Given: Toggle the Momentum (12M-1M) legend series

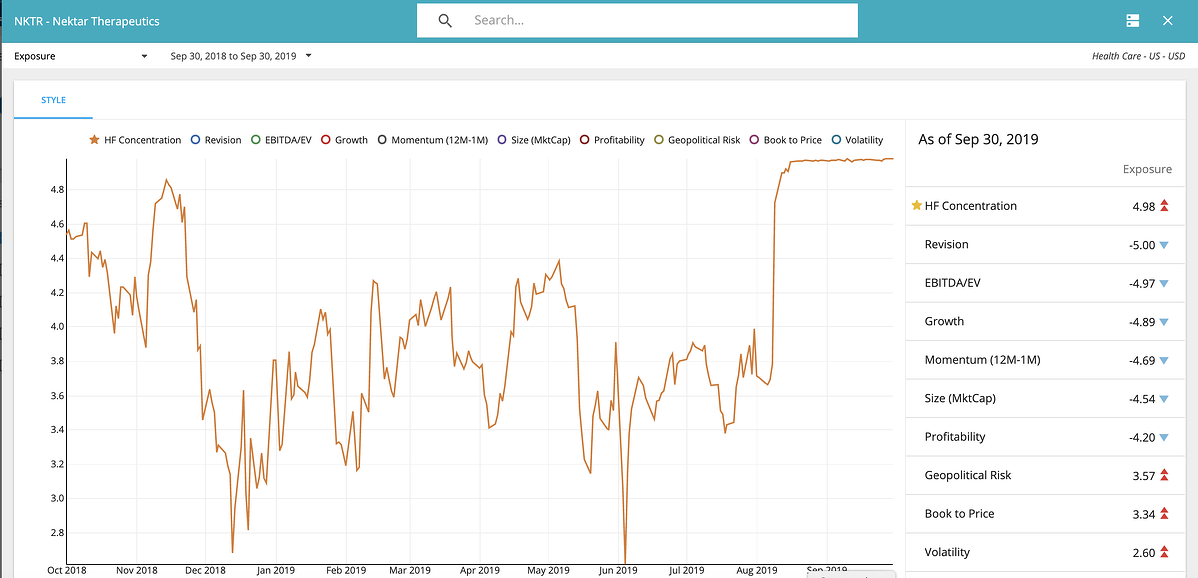Looking at the screenshot, I should pos(432,140).
